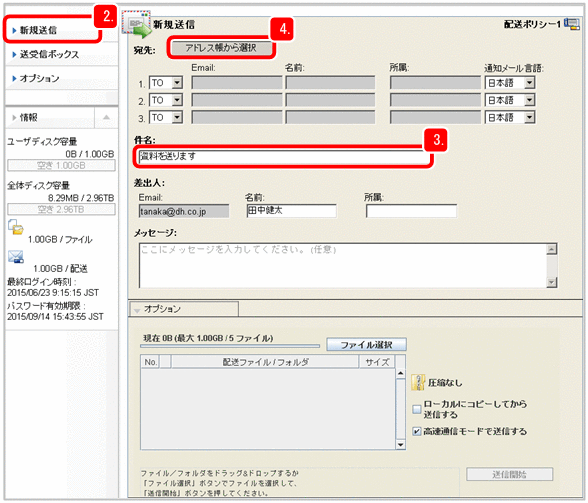Click sender Email tanaka@dh.co.jp field
This screenshot has width=588, height=503.
(184, 211)
